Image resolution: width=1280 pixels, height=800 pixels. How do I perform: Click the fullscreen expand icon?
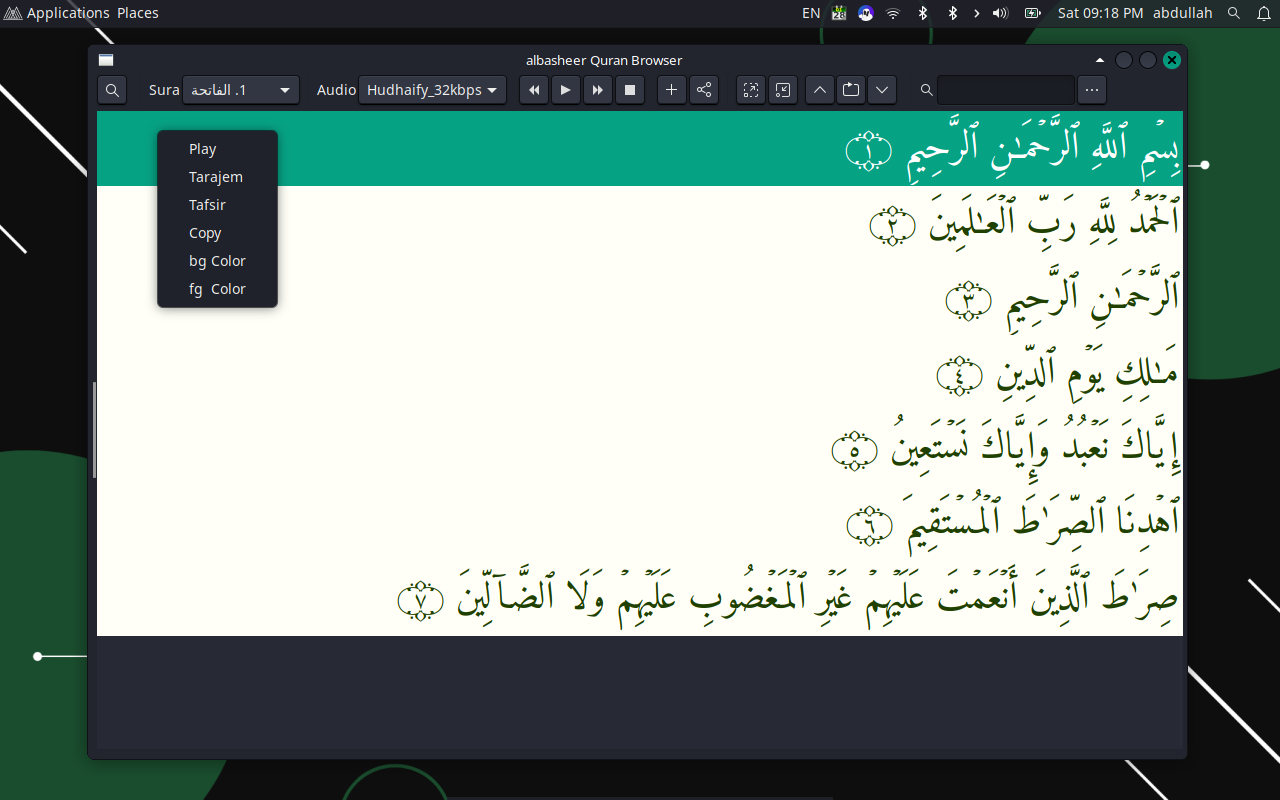pos(751,90)
